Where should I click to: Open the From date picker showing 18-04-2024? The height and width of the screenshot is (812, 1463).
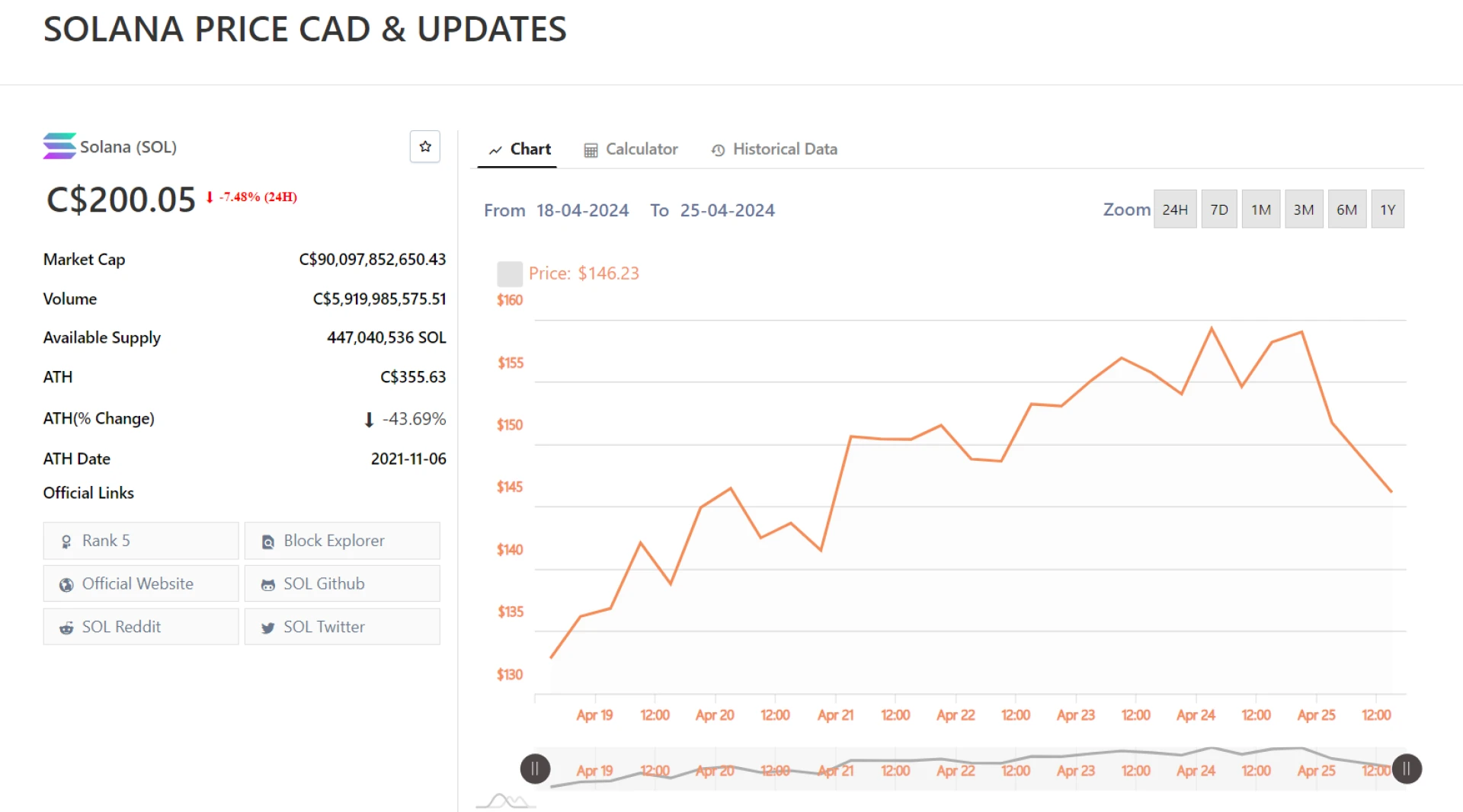pos(582,210)
